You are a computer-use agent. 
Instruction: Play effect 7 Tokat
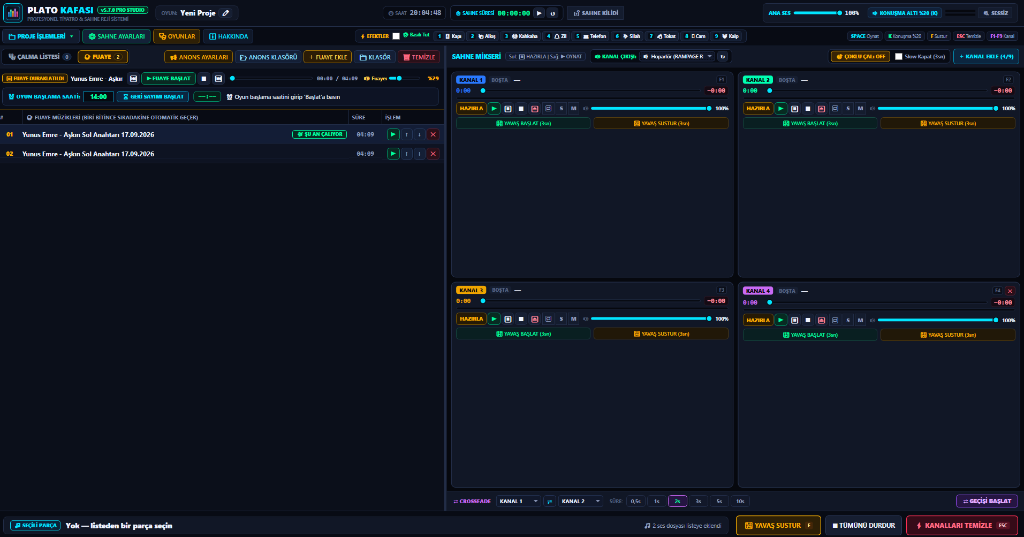tap(663, 37)
